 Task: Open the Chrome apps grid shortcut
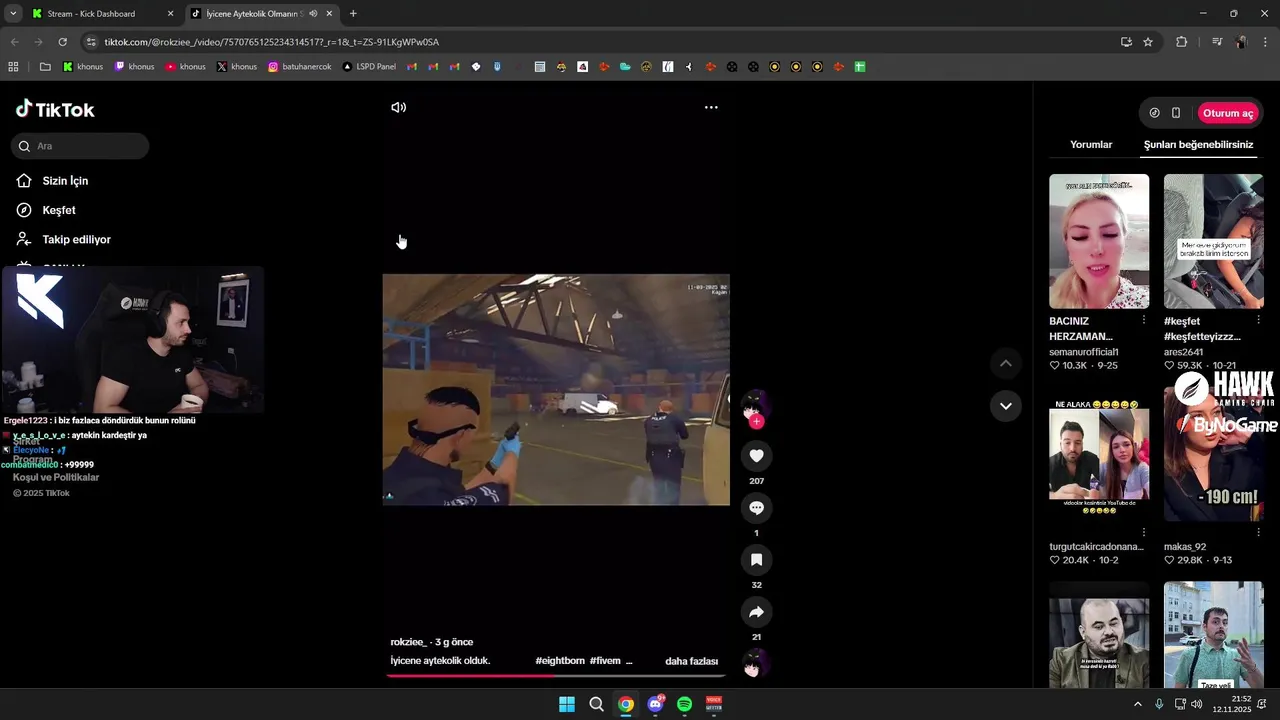13,67
